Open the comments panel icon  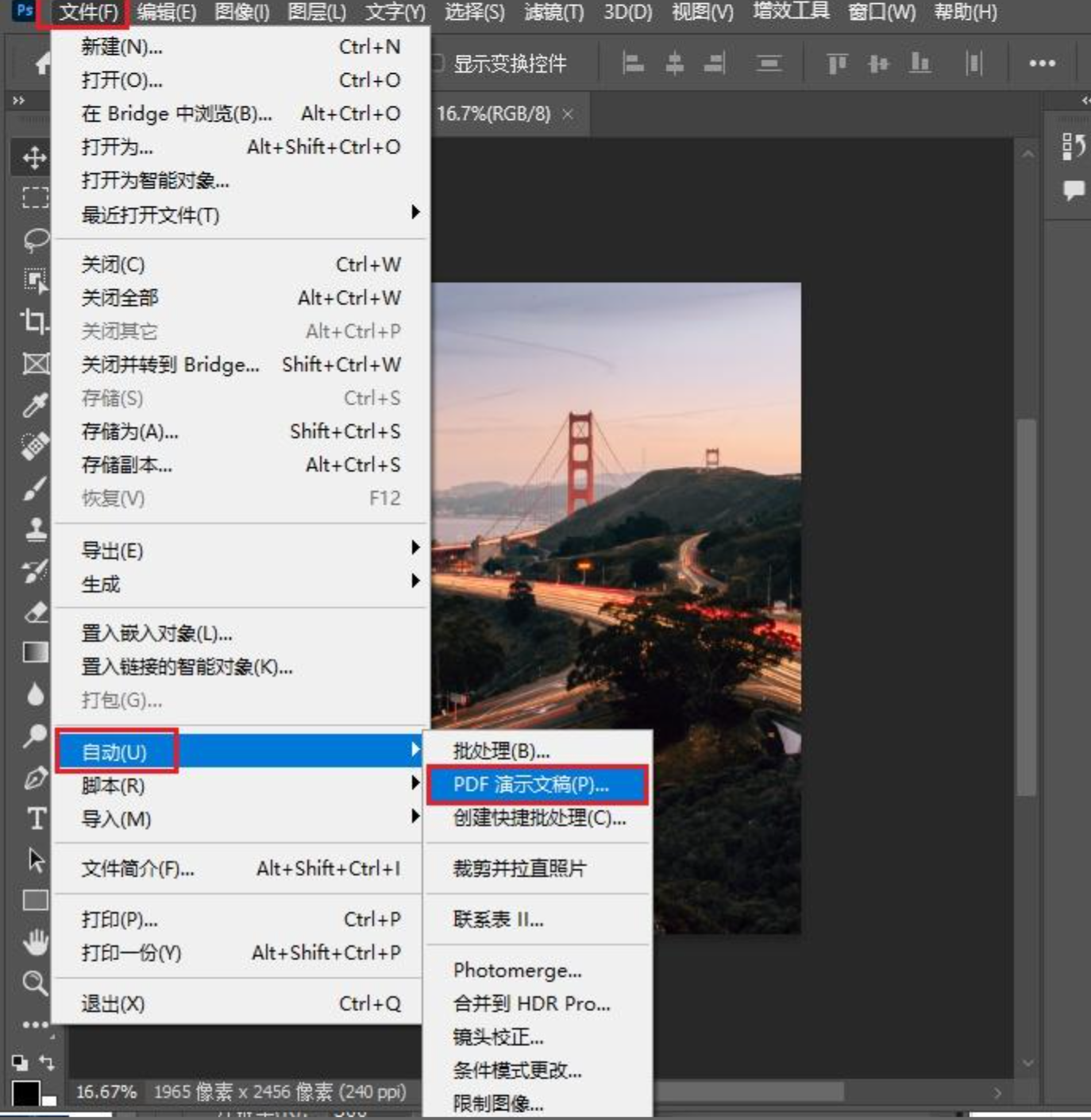pyautogui.click(x=1074, y=190)
